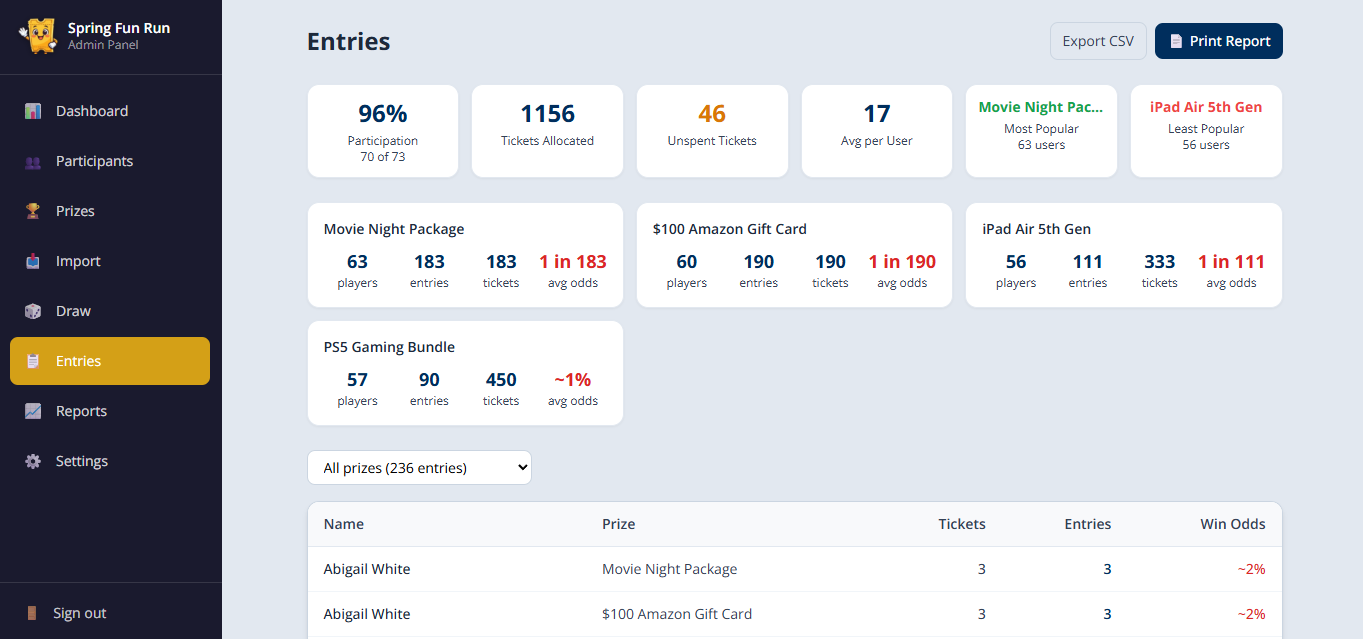Click the Settings gear icon
The width and height of the screenshot is (1363, 639).
33,461
